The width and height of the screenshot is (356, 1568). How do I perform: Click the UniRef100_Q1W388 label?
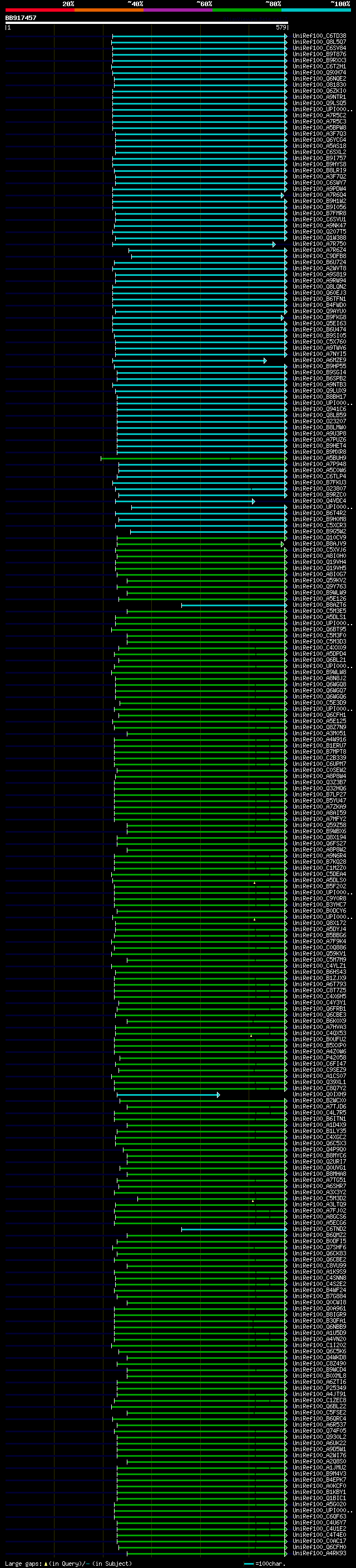point(319,238)
